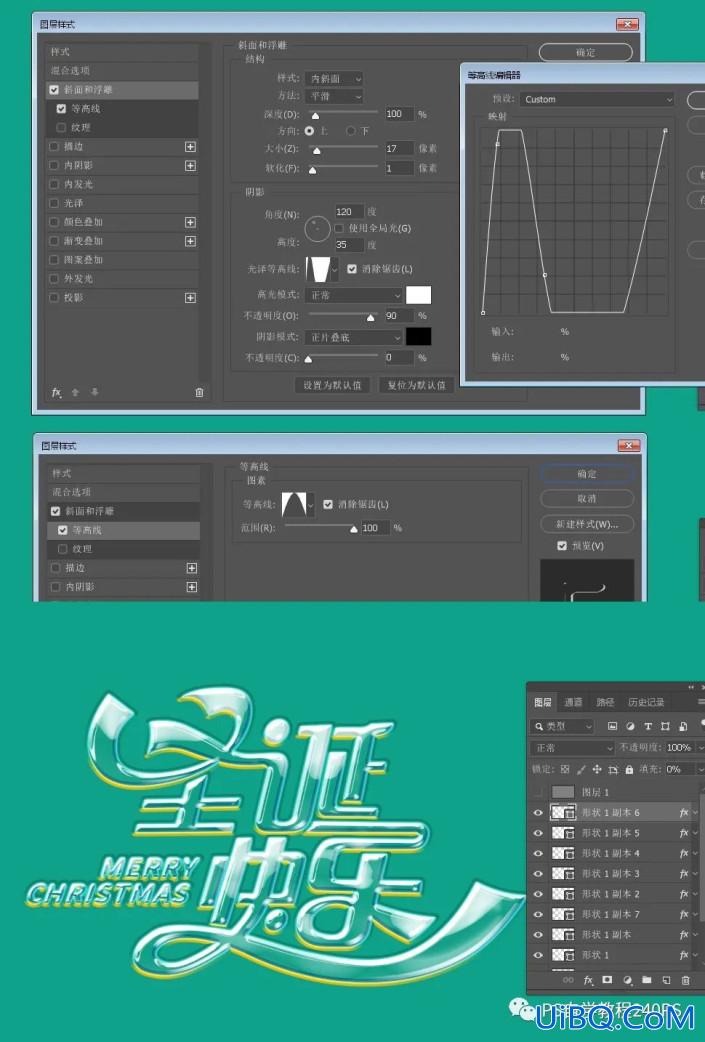Delete effect trash icon in upper Layer Style dialog
The image size is (705, 1042).
tap(199, 393)
